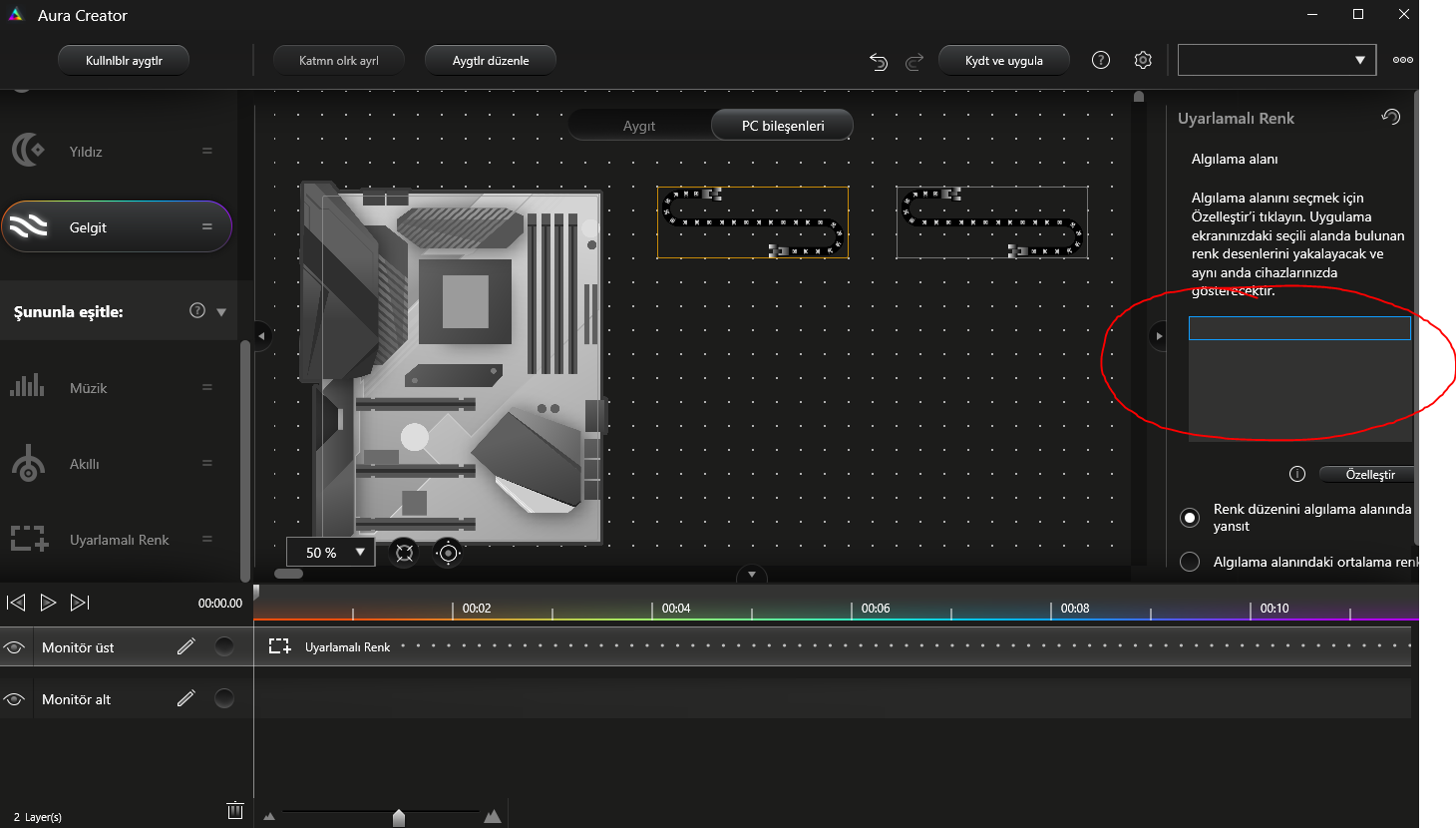
Task: Click the '2 Layer(s)' status text
Action: [x=38, y=817]
